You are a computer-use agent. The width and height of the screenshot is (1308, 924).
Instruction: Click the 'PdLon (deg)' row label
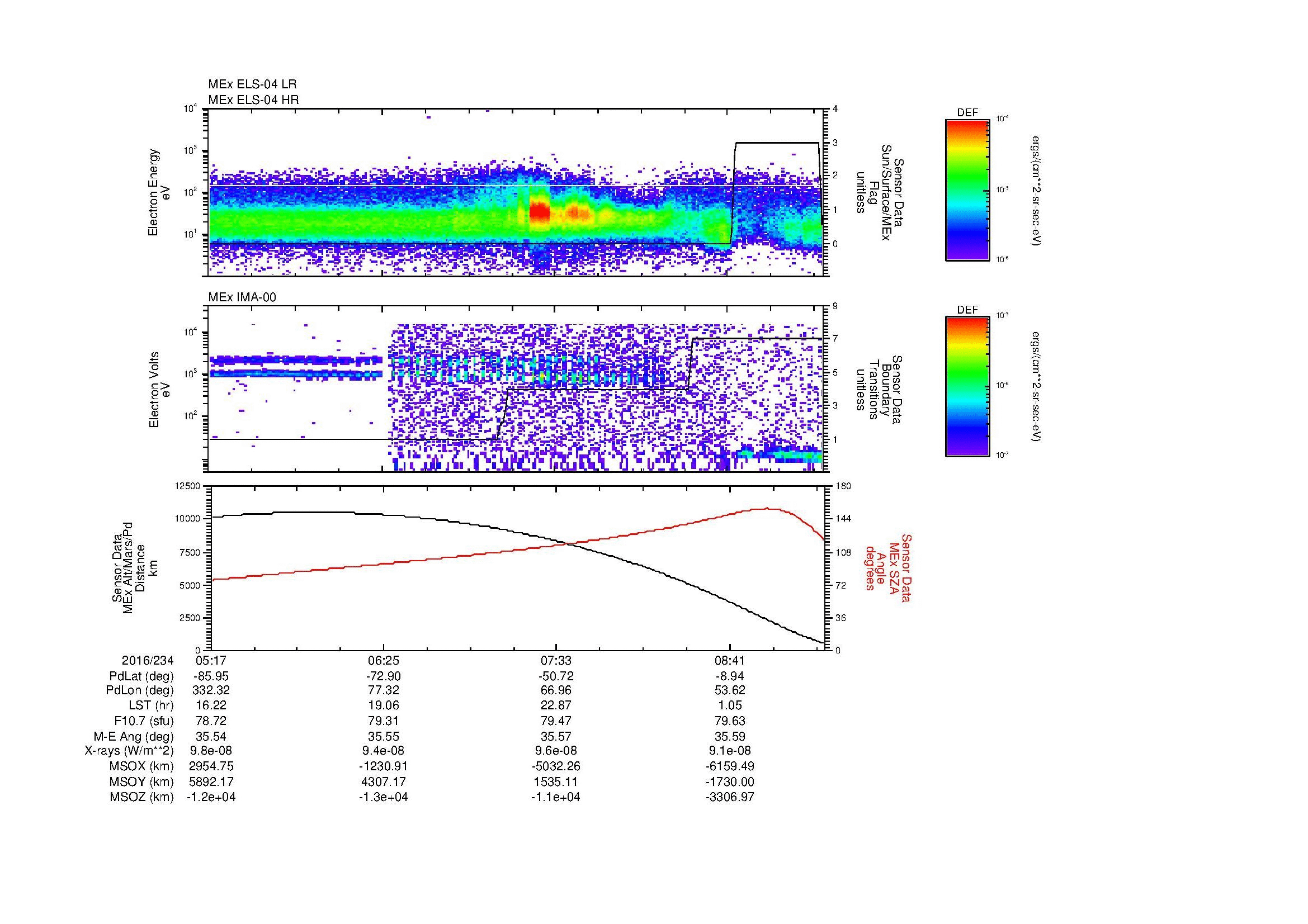(x=140, y=690)
